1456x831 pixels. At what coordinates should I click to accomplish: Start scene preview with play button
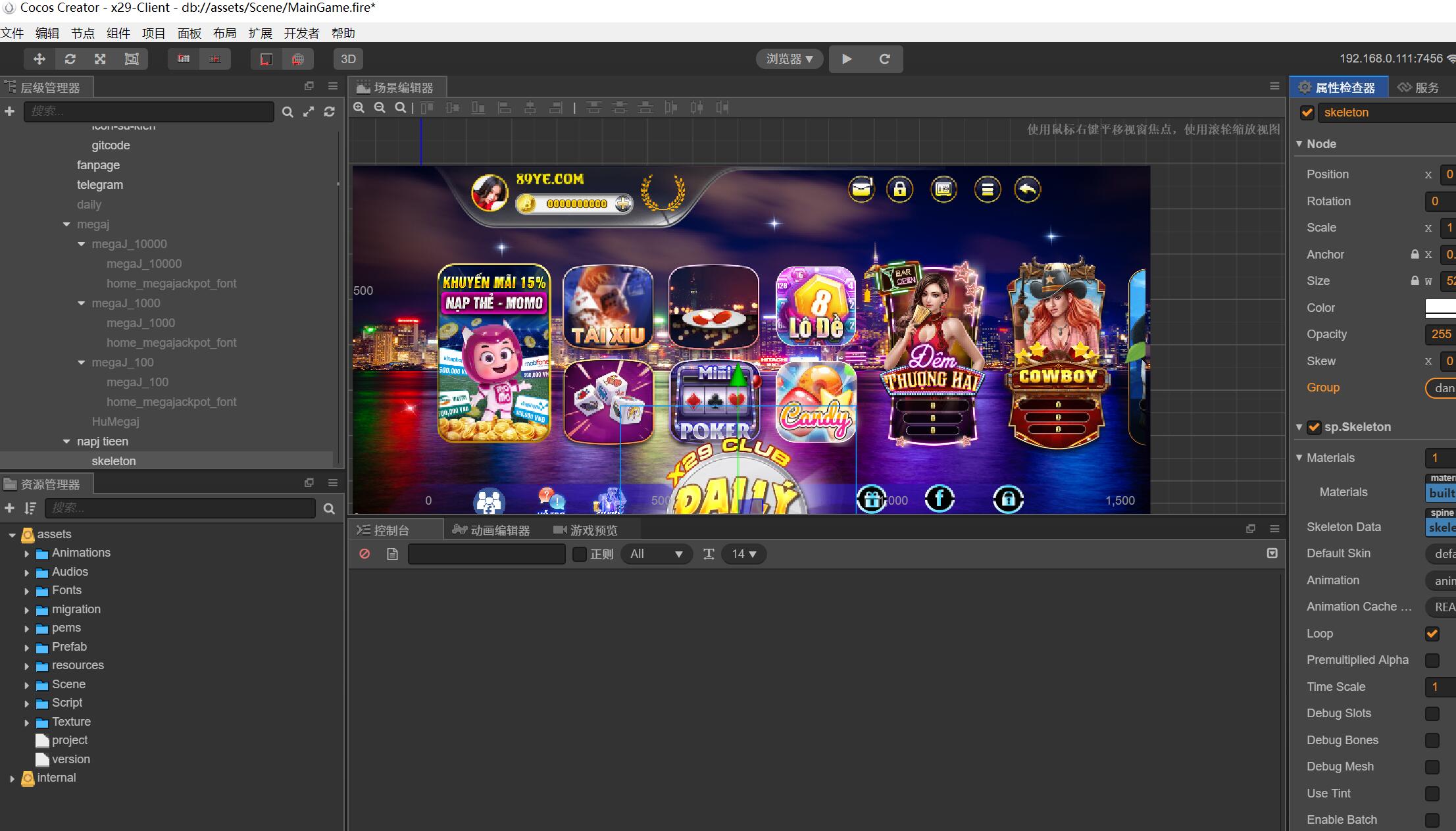[x=847, y=59]
